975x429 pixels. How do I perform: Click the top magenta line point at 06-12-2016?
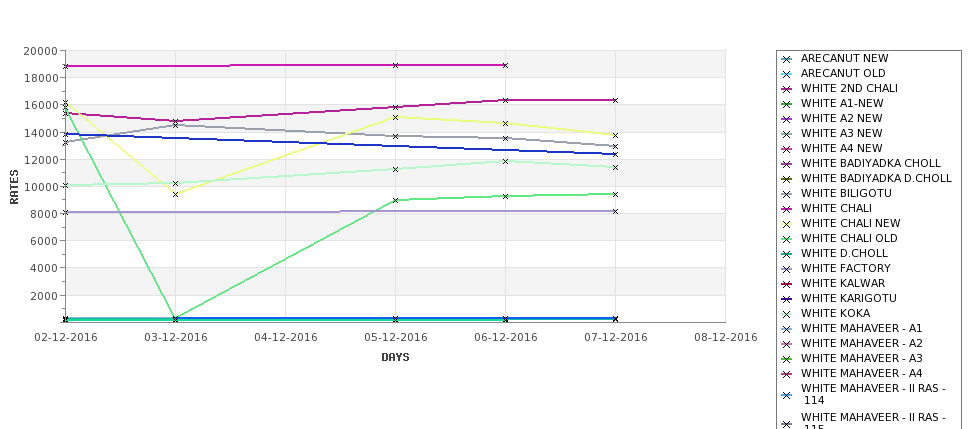point(506,65)
